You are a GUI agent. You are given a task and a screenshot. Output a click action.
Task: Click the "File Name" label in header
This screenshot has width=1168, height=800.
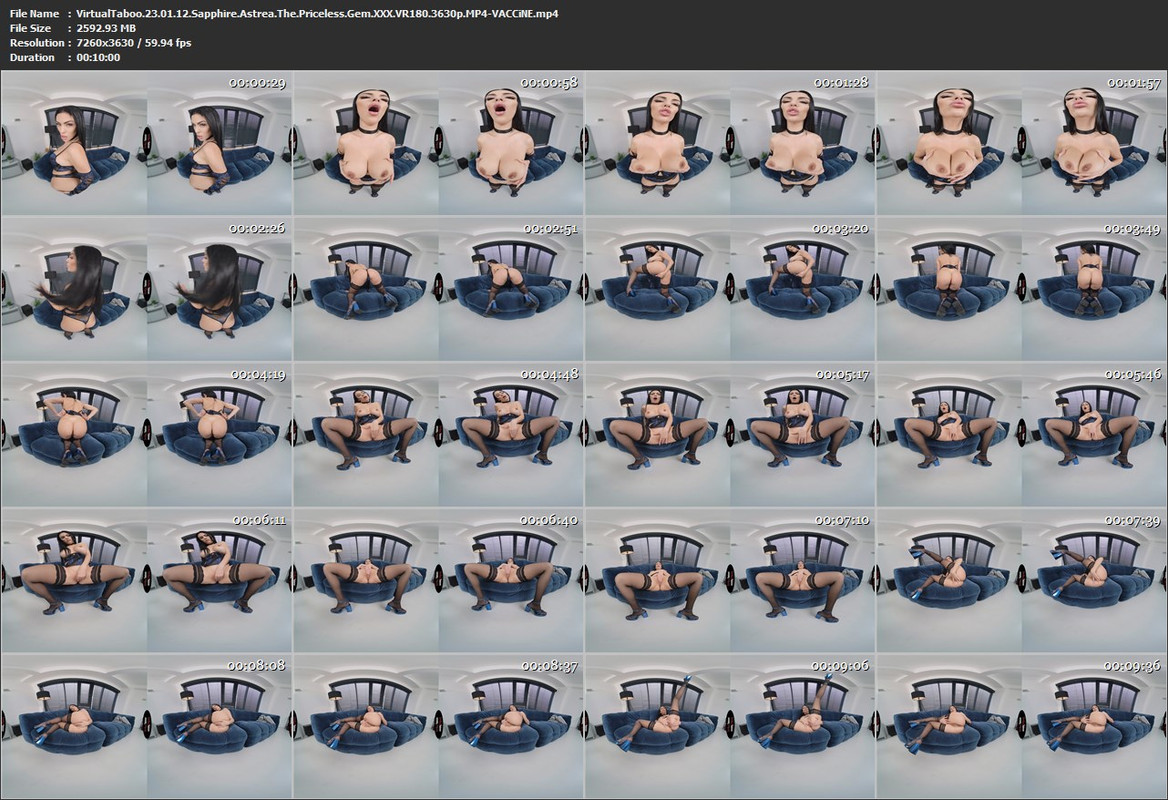34,13
